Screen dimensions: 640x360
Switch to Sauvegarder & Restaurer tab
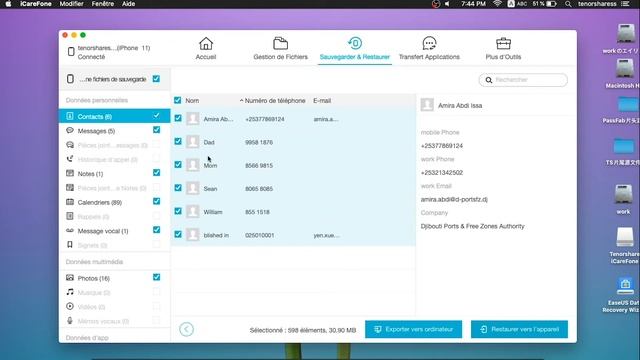[x=355, y=49]
